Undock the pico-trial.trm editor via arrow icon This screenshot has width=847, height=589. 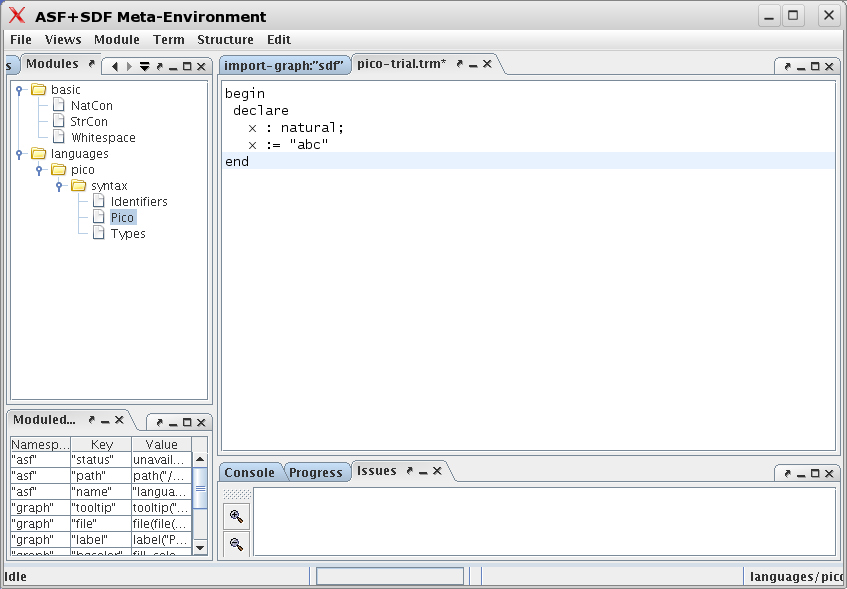(458, 62)
